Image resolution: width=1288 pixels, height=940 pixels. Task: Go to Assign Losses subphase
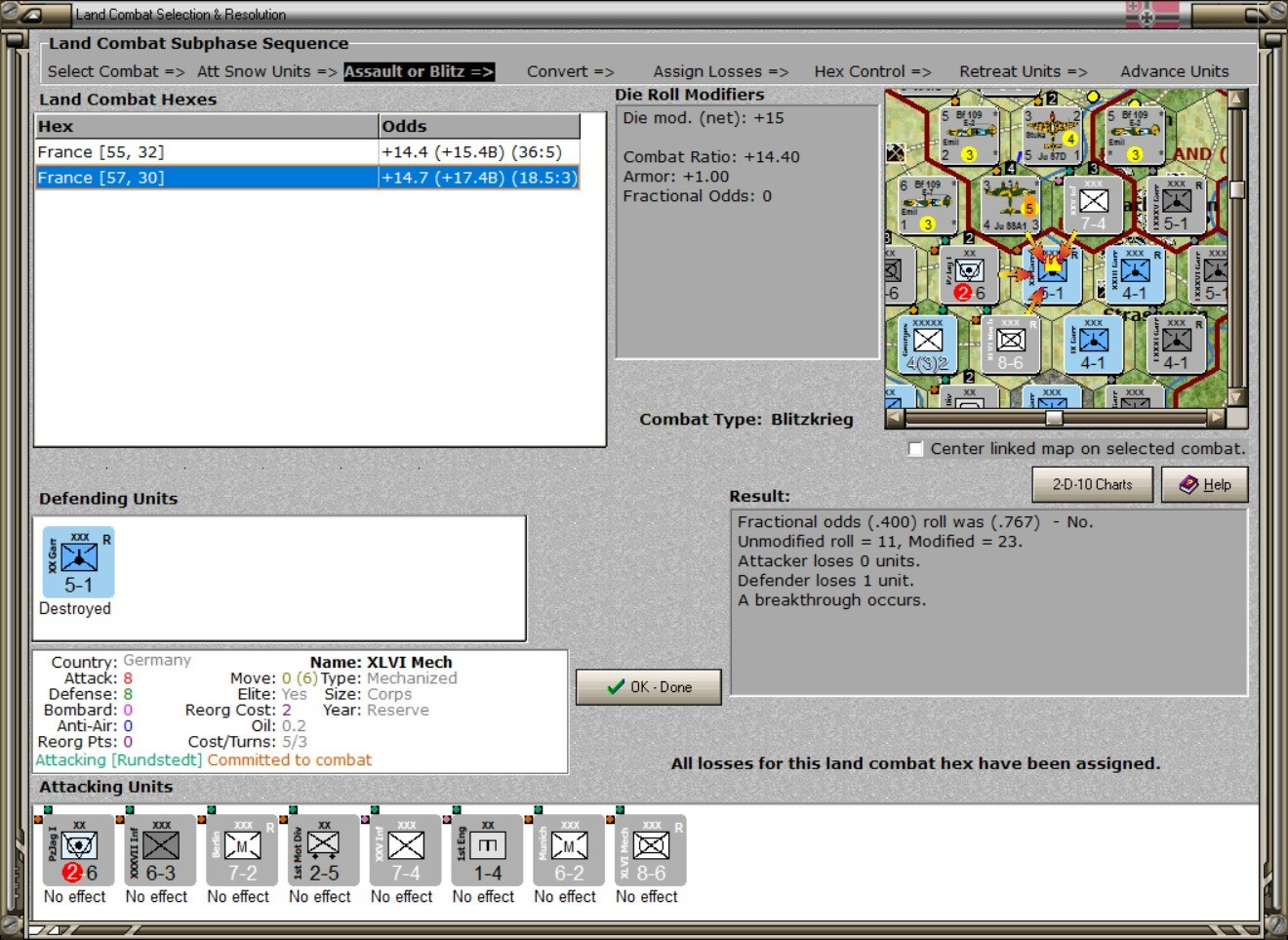[720, 71]
